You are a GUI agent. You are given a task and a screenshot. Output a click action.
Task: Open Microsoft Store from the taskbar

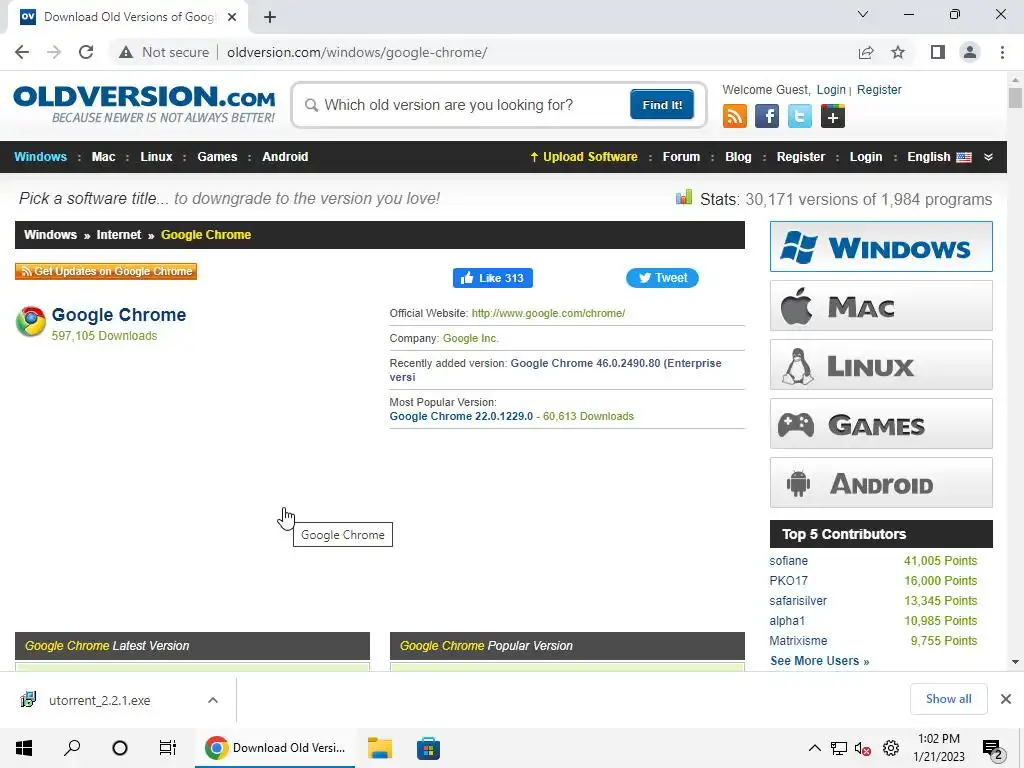tap(428, 748)
